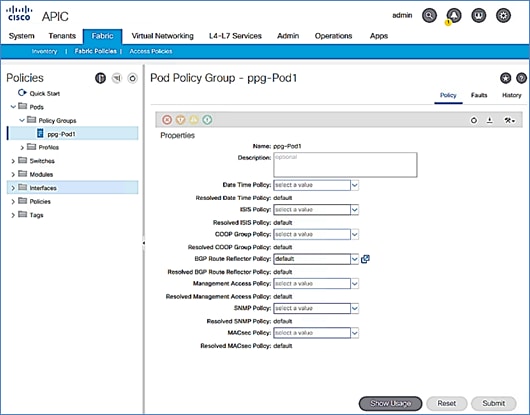Select ppg-Pod1 in the tree

[73, 133]
